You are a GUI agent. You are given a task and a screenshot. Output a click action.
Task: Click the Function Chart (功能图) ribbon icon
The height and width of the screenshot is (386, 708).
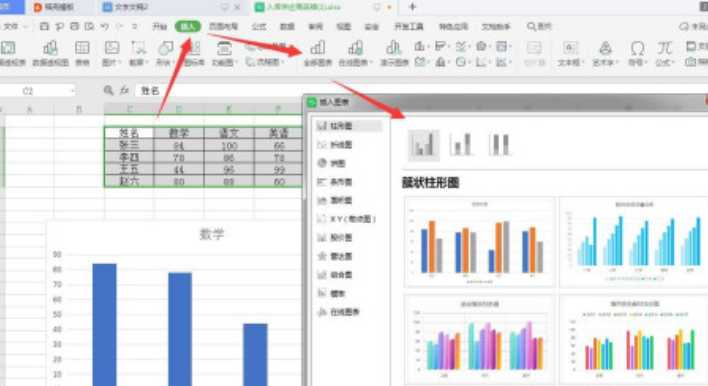coord(224,53)
